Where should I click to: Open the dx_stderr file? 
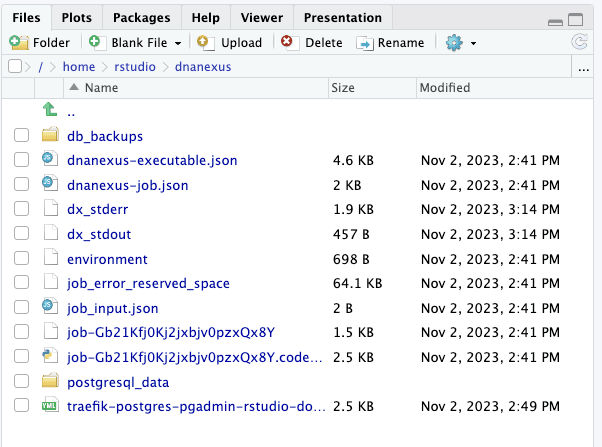point(98,210)
